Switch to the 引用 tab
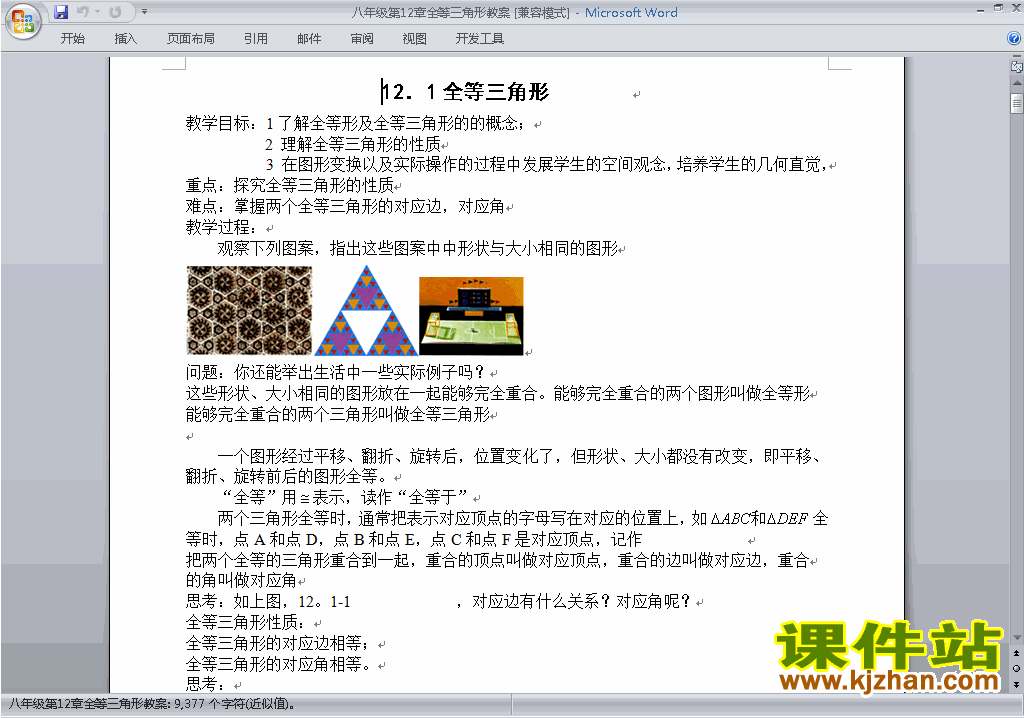The height and width of the screenshot is (718, 1024). (256, 39)
